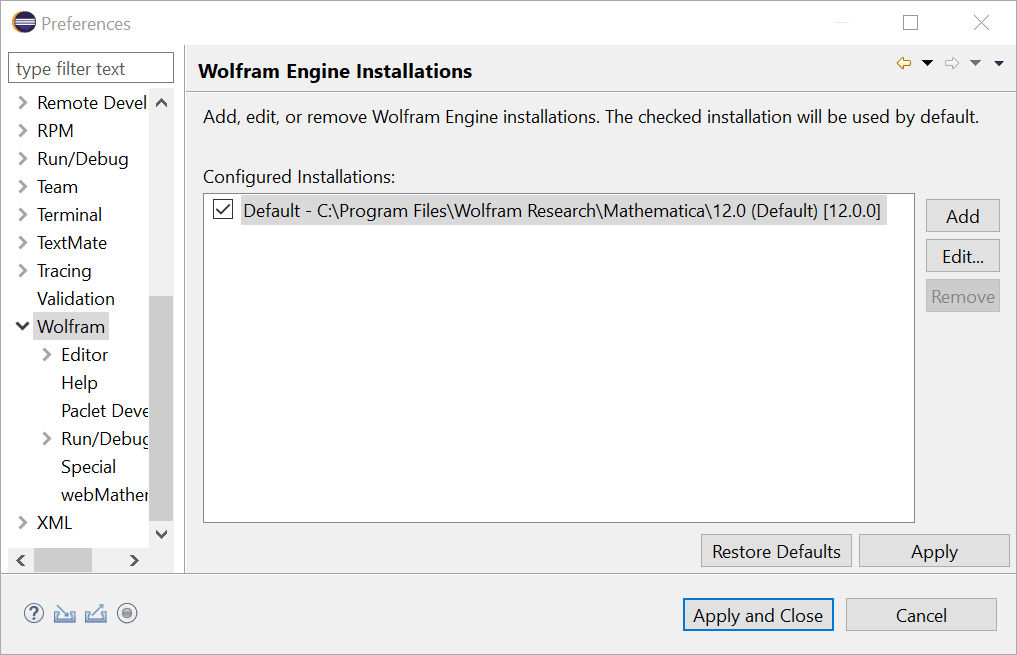Add a new Wolfram Engine installation
Image resolution: width=1017 pixels, height=655 pixels.
(x=963, y=216)
